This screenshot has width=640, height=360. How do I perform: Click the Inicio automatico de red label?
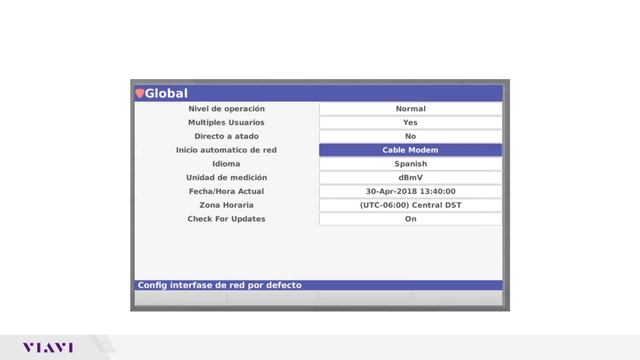226,150
